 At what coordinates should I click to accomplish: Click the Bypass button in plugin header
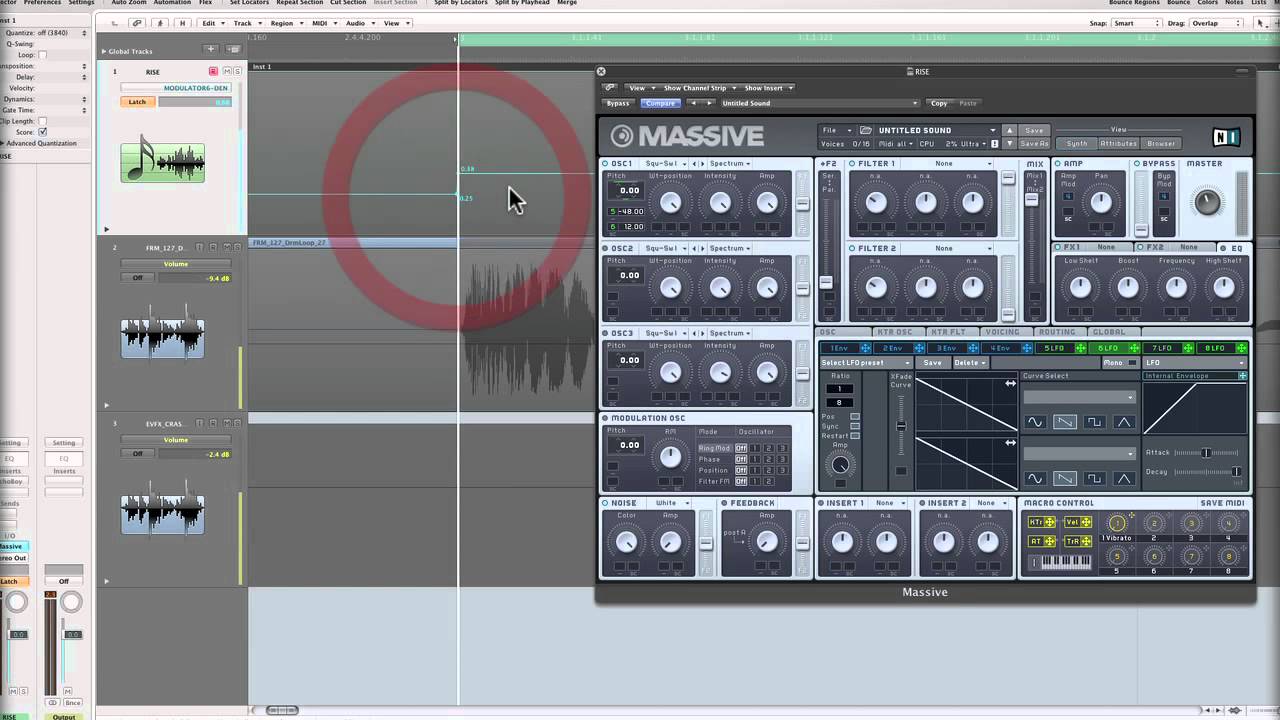(x=618, y=103)
